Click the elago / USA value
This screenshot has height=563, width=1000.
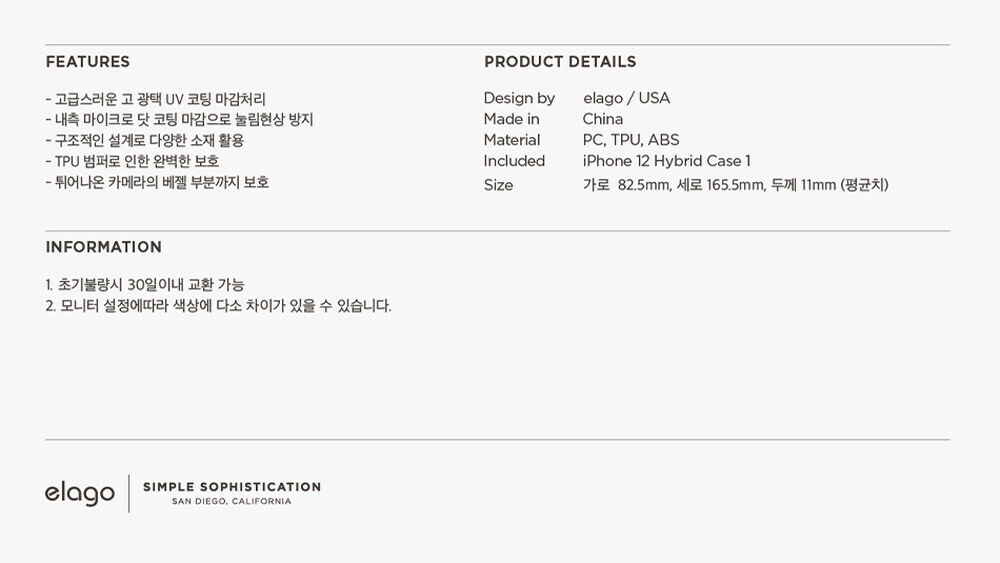click(x=626, y=98)
